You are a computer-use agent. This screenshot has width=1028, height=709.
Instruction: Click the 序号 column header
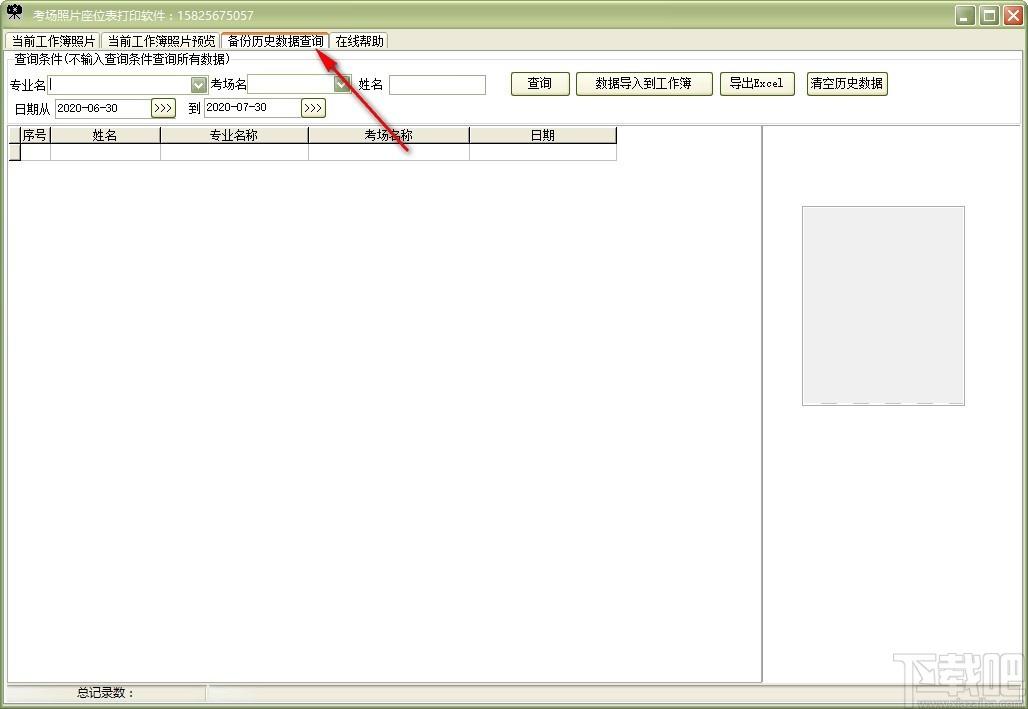coord(35,135)
